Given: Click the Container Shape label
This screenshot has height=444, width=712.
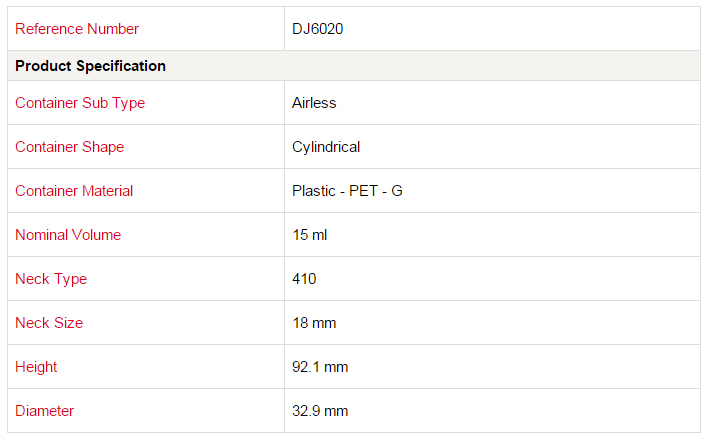Looking at the screenshot, I should (69, 147).
